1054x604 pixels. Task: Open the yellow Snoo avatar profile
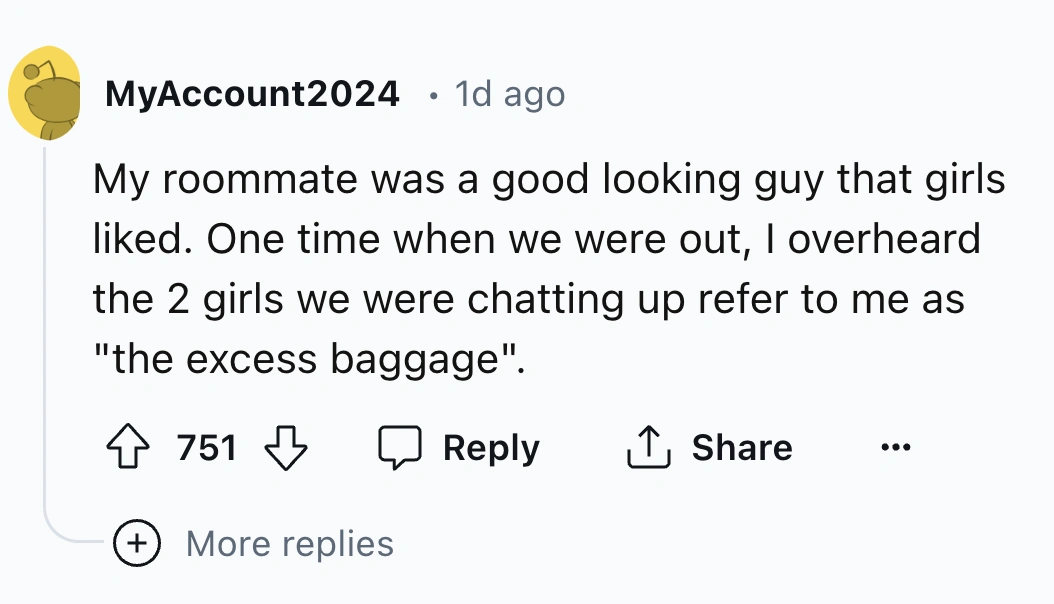(x=45, y=93)
